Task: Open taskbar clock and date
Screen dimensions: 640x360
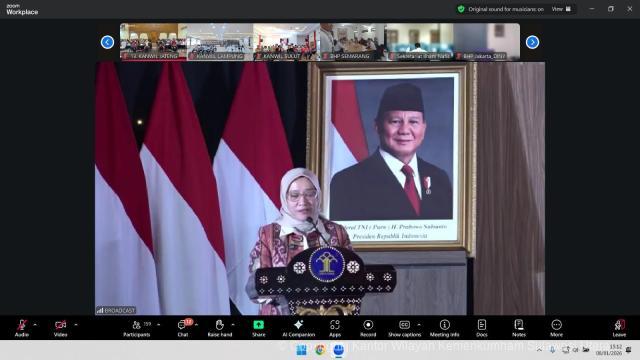Action: pos(609,350)
